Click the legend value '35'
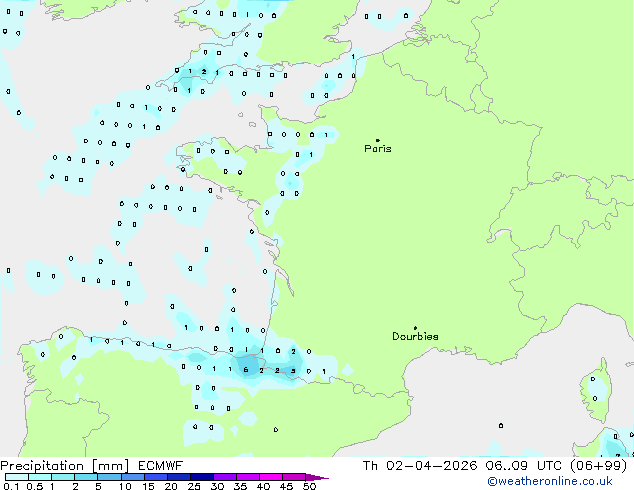This screenshot has width=634, height=490. point(241,486)
